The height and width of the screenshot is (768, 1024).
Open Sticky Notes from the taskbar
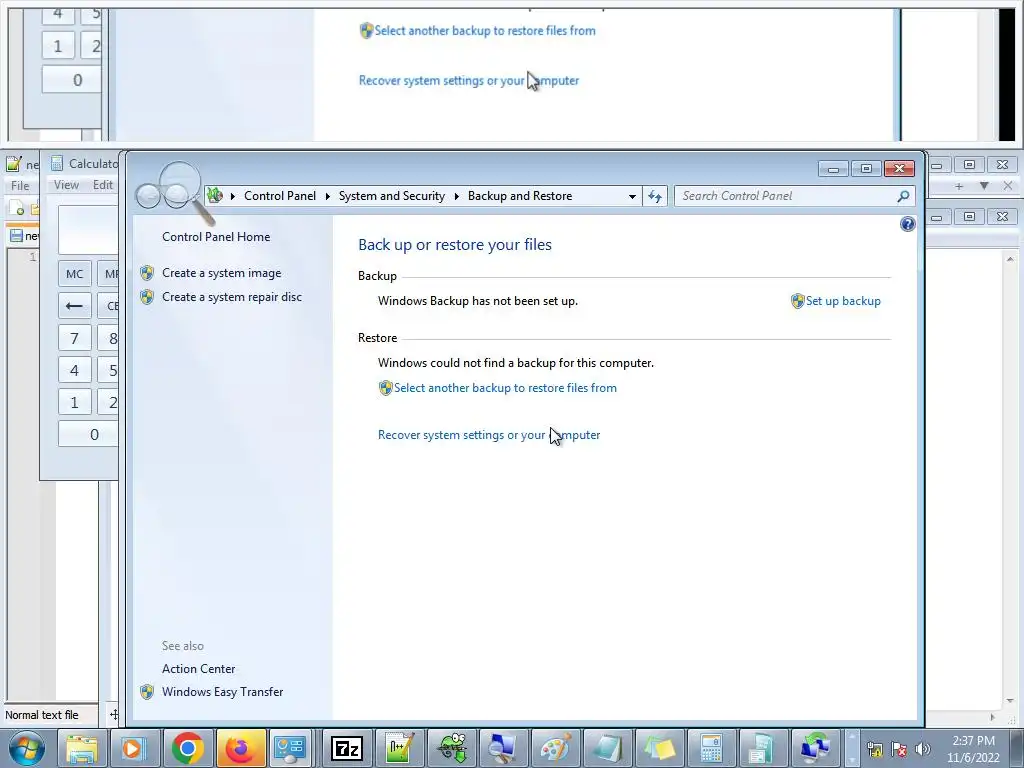(660, 748)
